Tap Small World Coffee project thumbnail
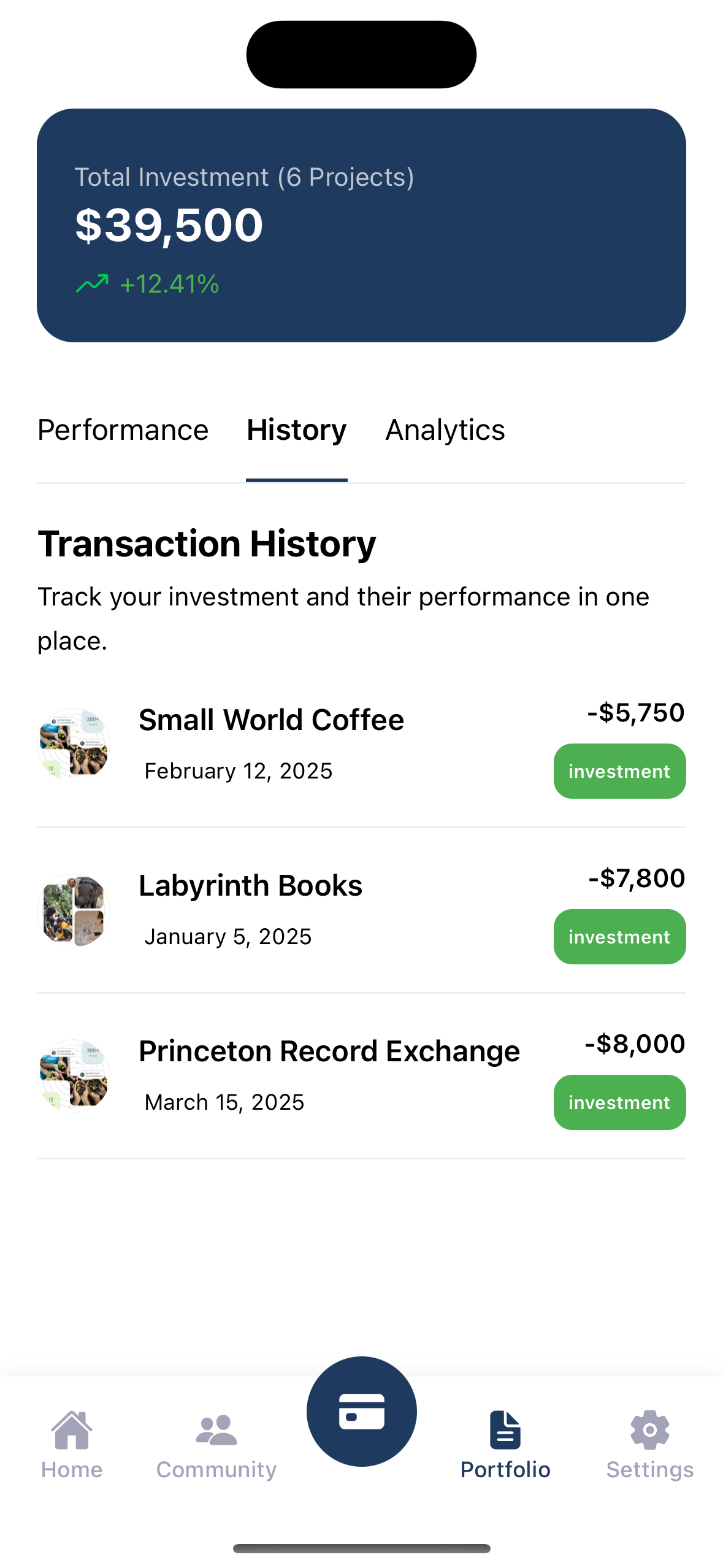This screenshot has width=723, height=1568. point(74,744)
